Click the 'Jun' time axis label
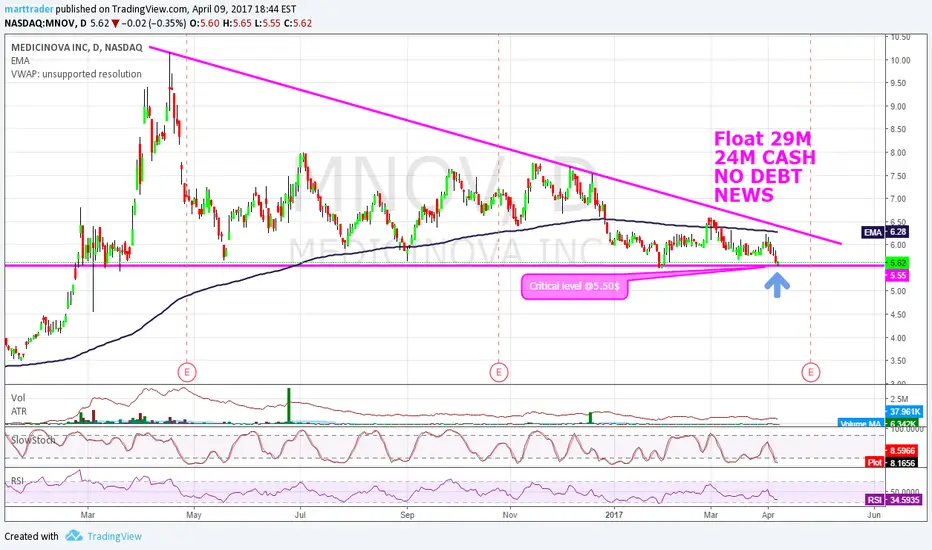Viewport: 932px width, 550px height. (874, 515)
